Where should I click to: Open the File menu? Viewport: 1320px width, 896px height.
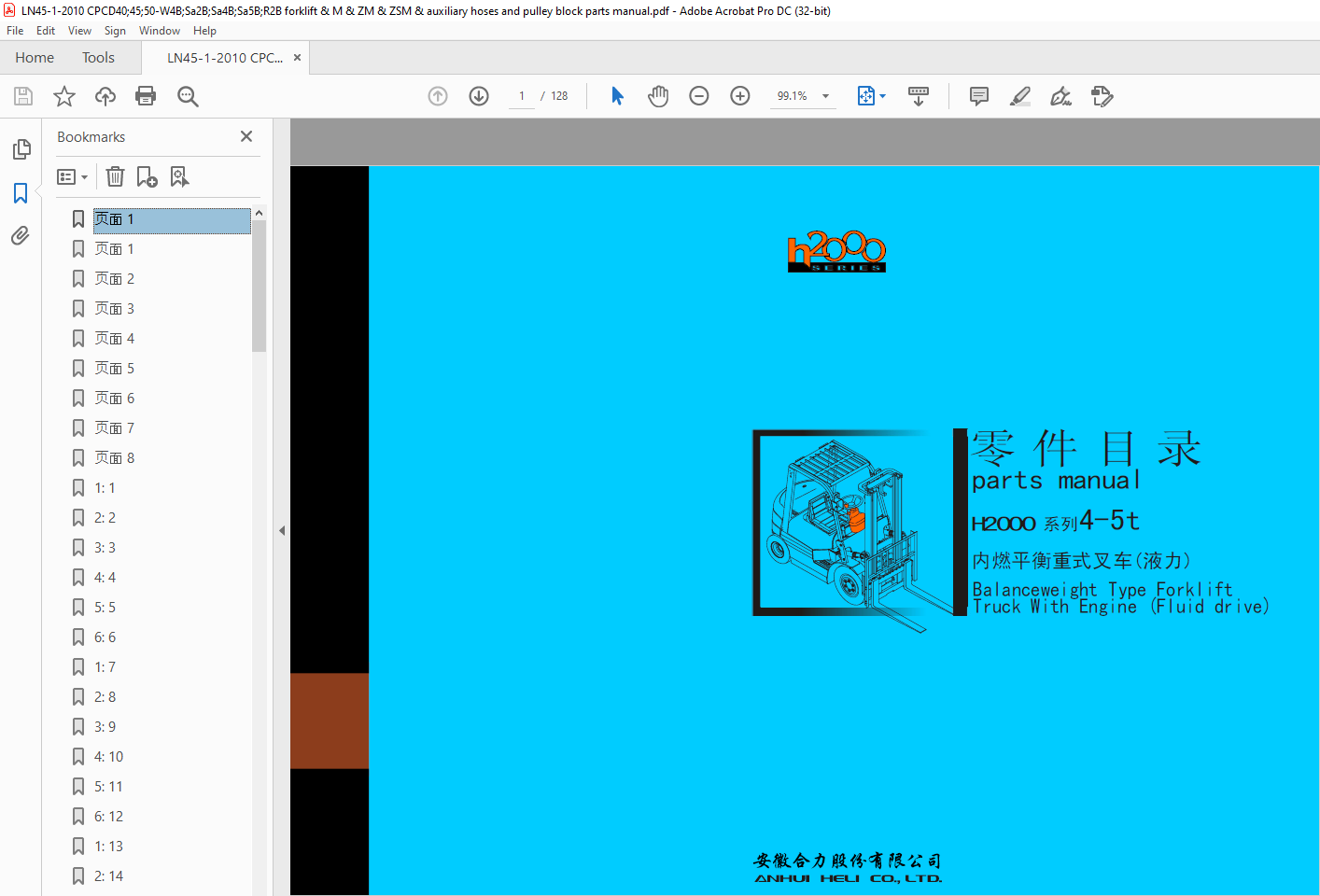tap(15, 31)
